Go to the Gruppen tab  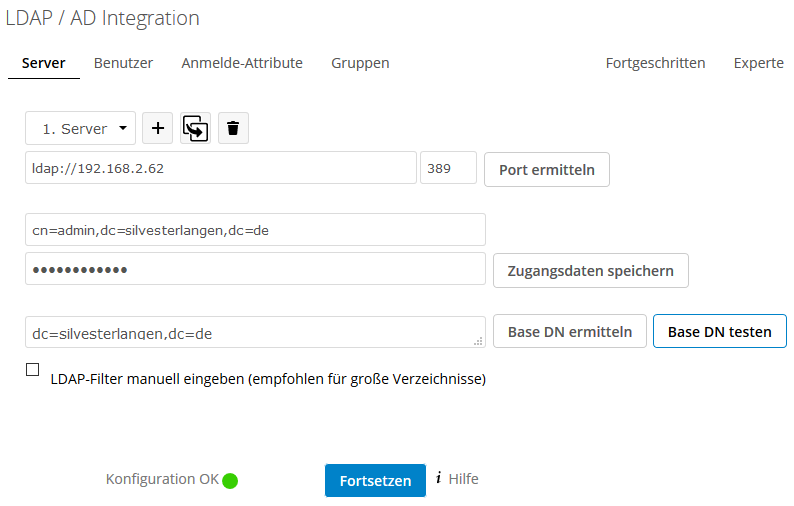(360, 63)
